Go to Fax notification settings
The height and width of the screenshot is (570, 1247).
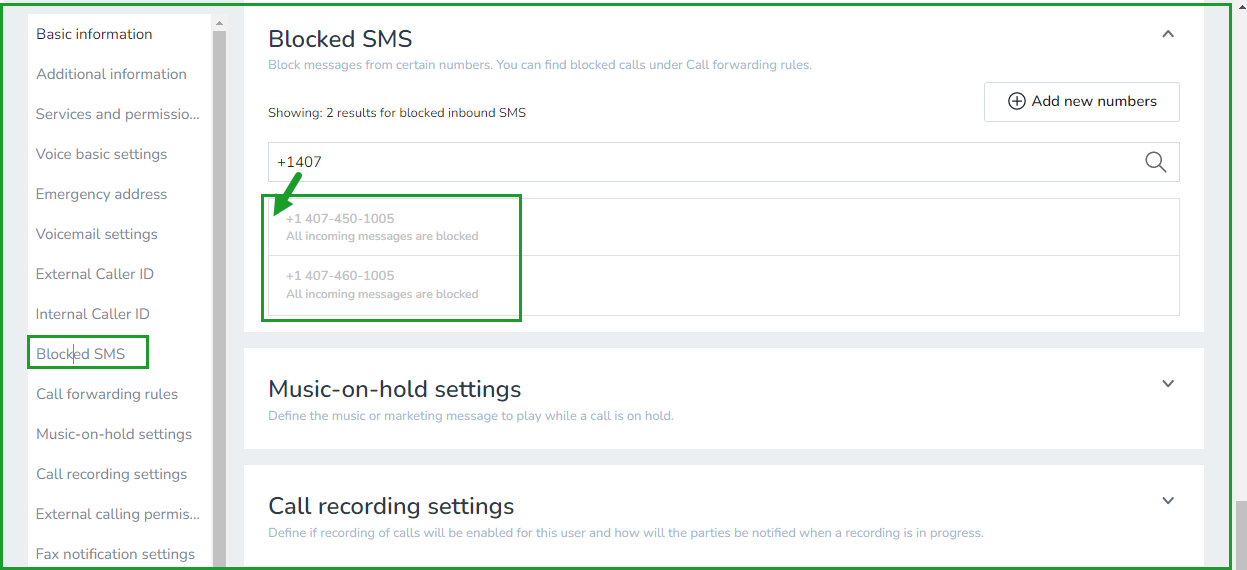click(115, 554)
